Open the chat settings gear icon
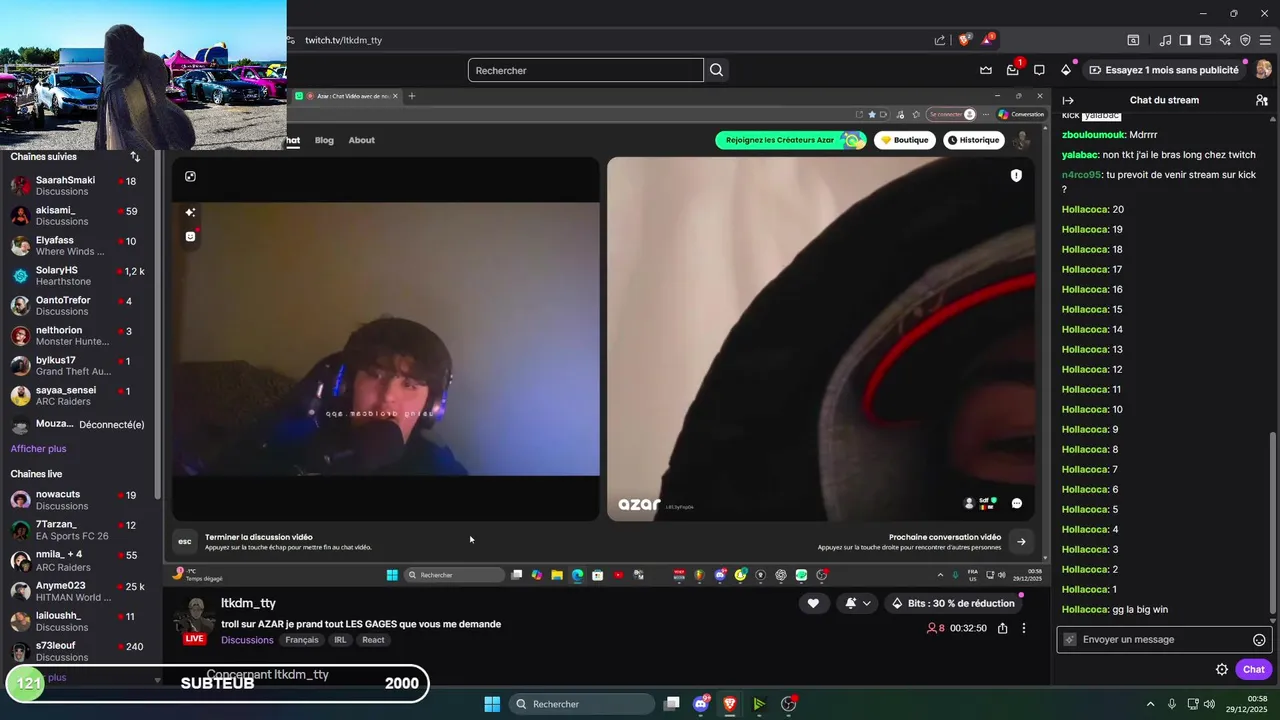The image size is (1280, 720). click(1222, 670)
